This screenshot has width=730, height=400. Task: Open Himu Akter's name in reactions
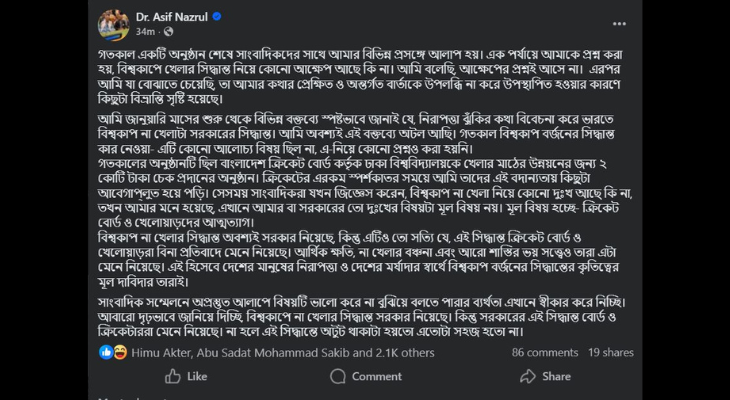(x=160, y=353)
